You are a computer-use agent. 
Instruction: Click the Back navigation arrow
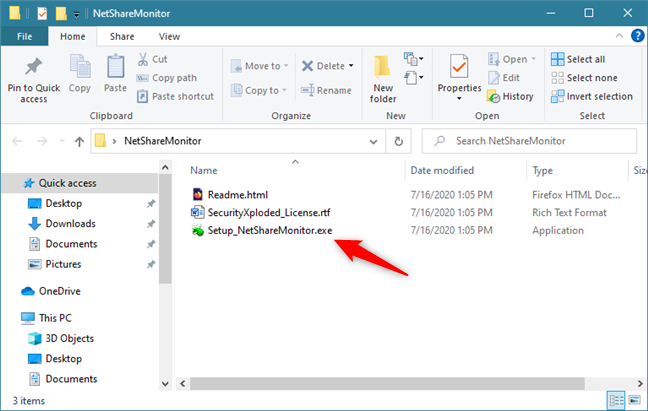[x=17, y=141]
